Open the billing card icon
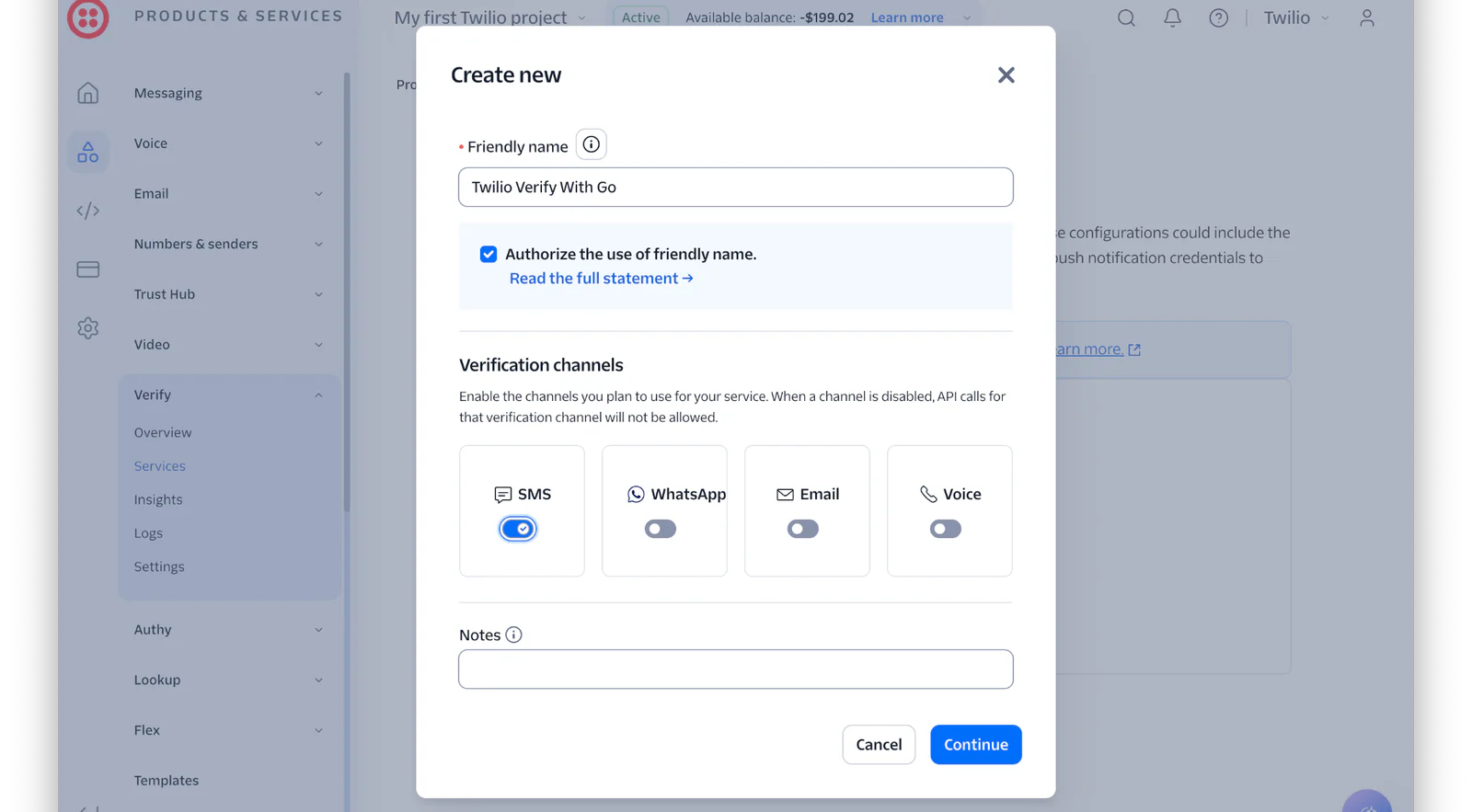The image size is (1472, 812). click(x=87, y=269)
